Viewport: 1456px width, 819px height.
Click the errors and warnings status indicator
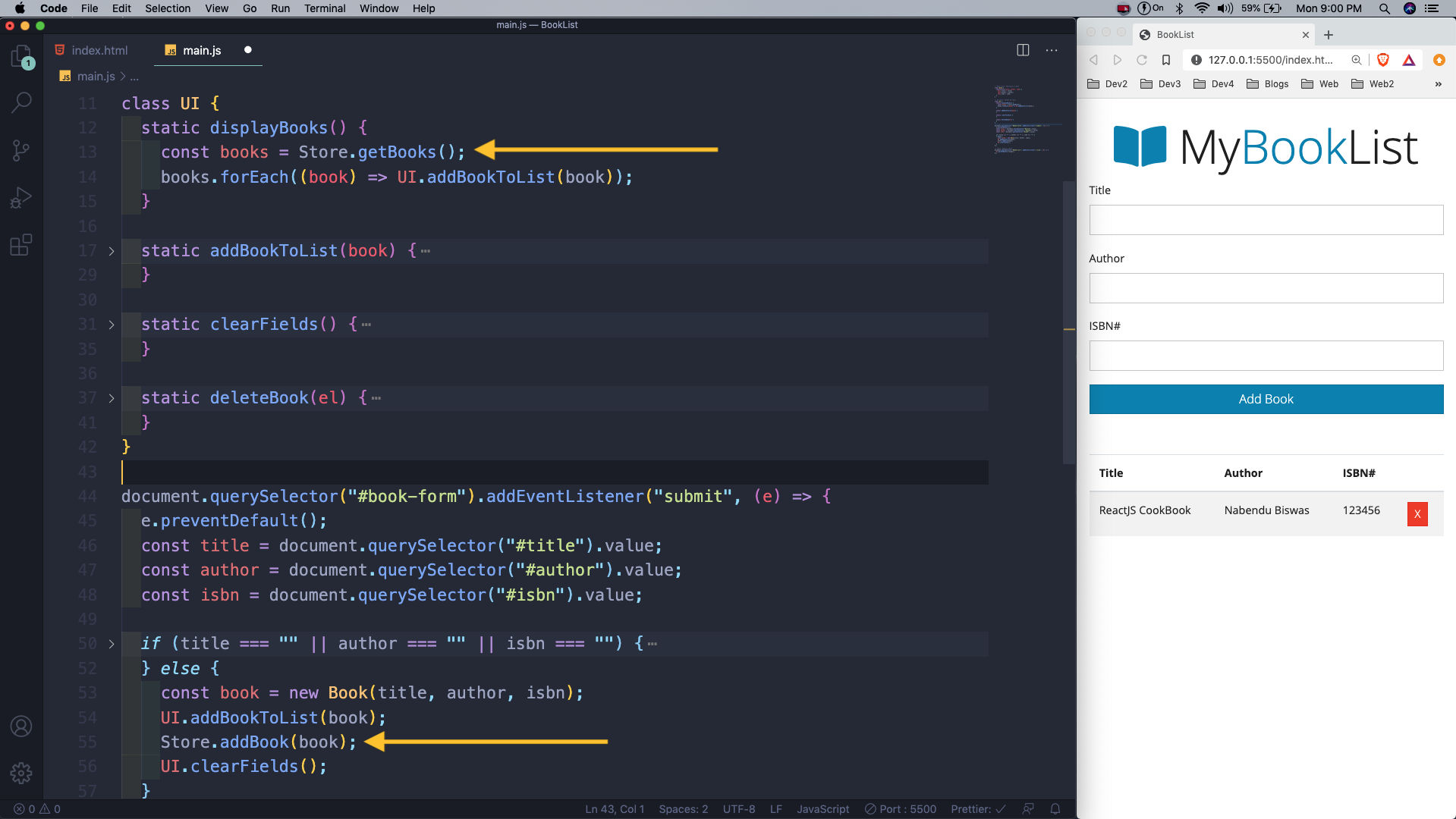click(x=37, y=809)
